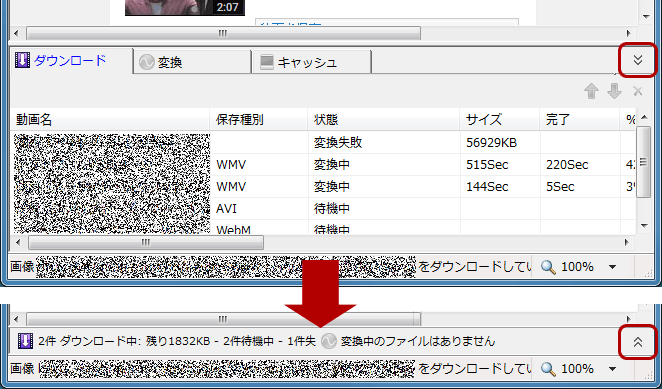The height and width of the screenshot is (389, 662).
Task: Click magnifier zoom icon in upper status bar
Action: (548, 267)
